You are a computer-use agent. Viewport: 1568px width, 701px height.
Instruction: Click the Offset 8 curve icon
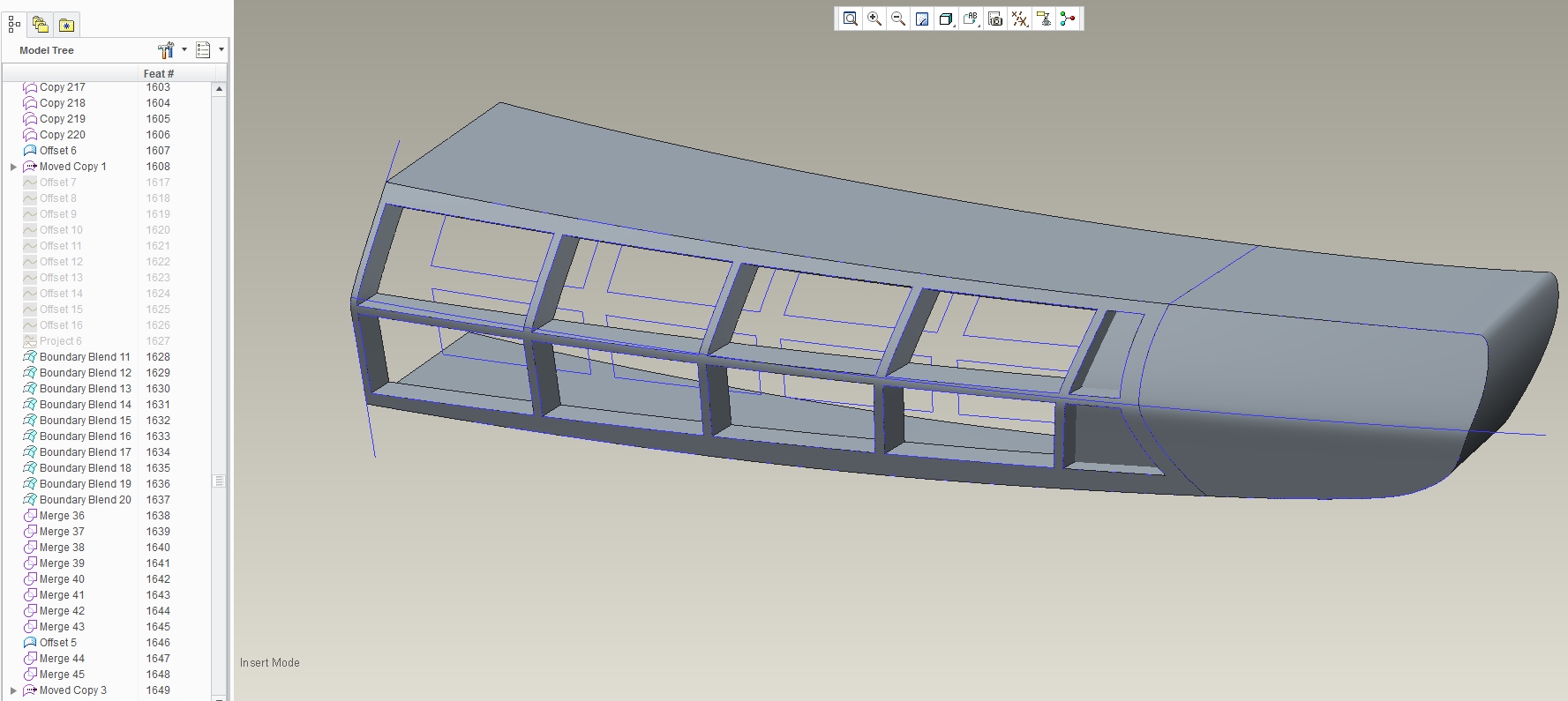[x=30, y=198]
